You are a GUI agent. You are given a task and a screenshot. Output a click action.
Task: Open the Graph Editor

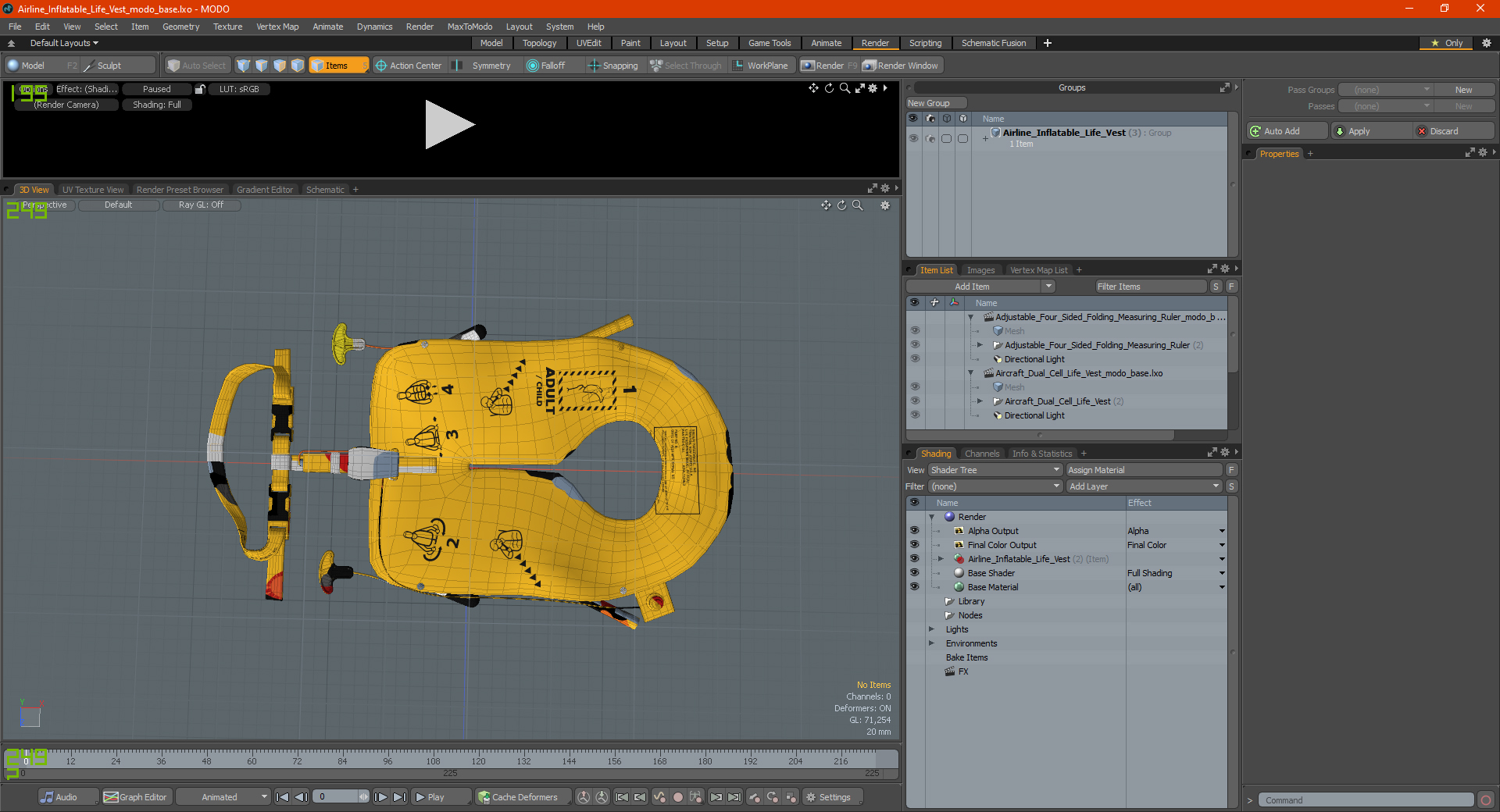[135, 797]
